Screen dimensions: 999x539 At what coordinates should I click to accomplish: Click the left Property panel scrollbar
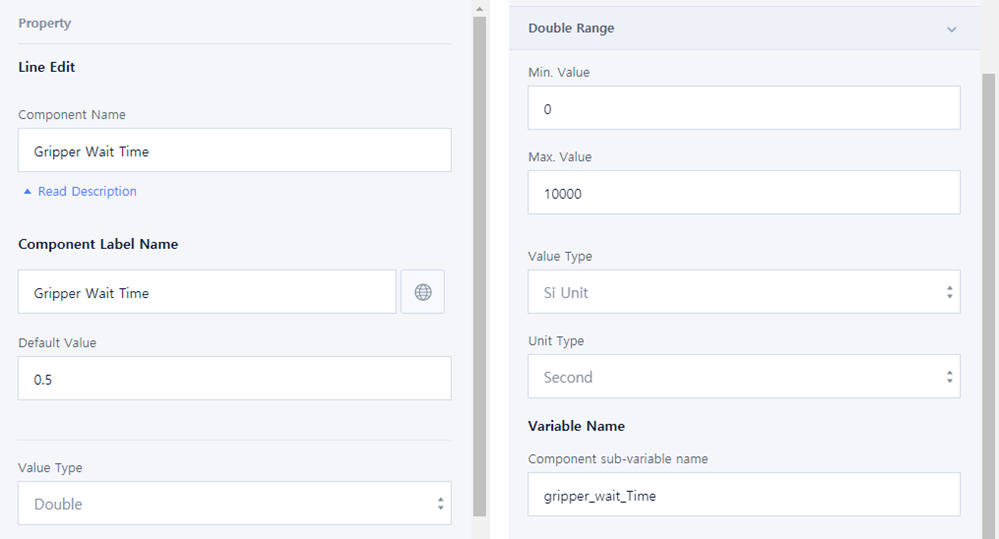point(479,260)
